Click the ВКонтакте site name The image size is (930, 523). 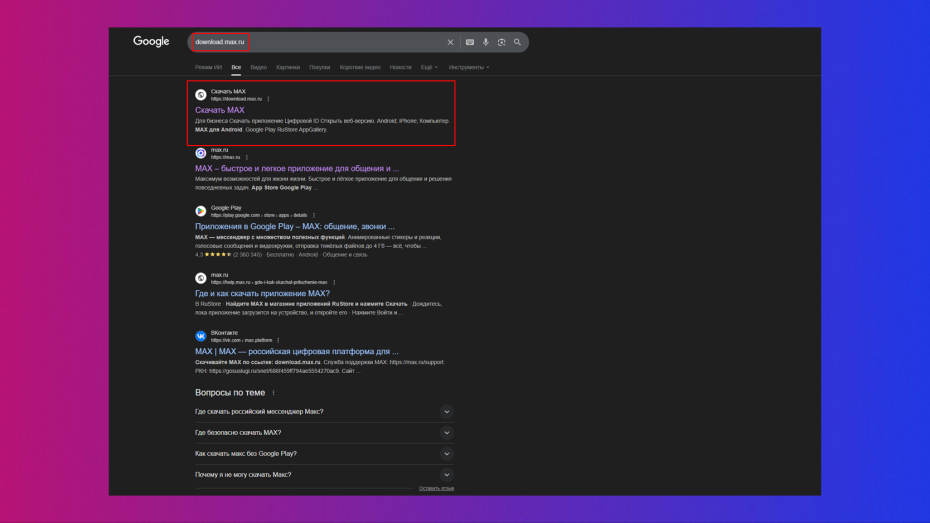pos(224,333)
